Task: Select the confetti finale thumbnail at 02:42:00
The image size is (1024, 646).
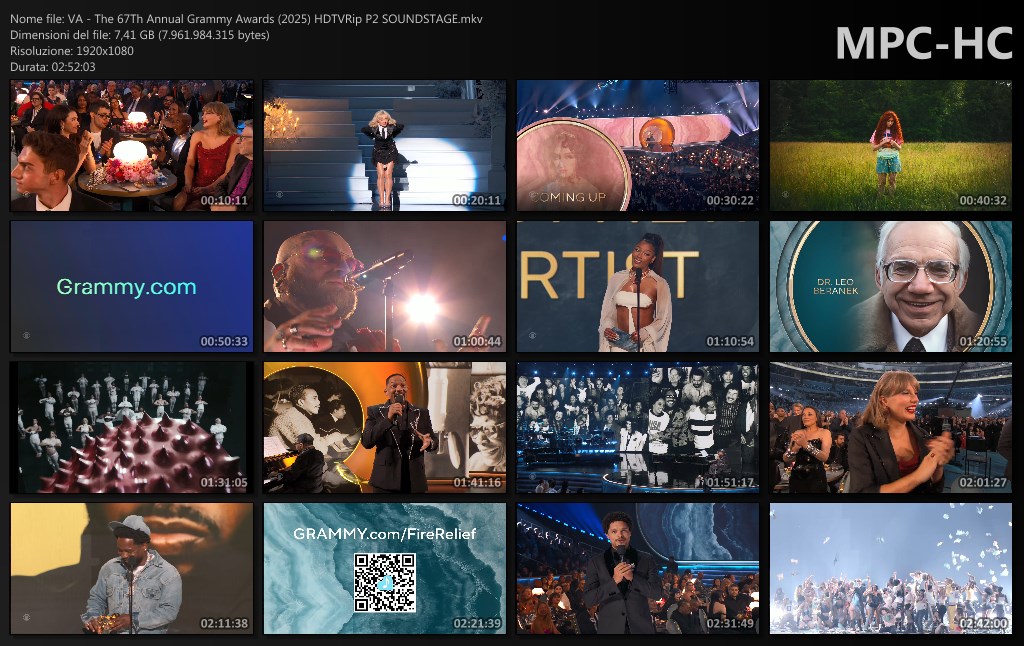Action: coord(890,569)
